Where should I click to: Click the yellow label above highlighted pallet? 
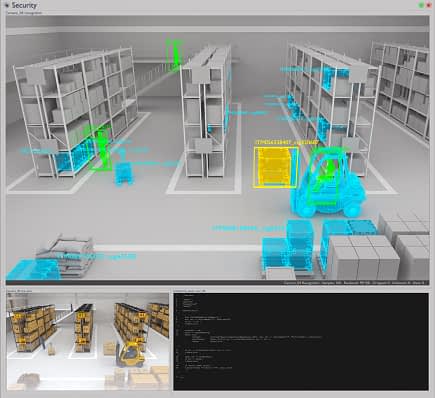[x=287, y=142]
